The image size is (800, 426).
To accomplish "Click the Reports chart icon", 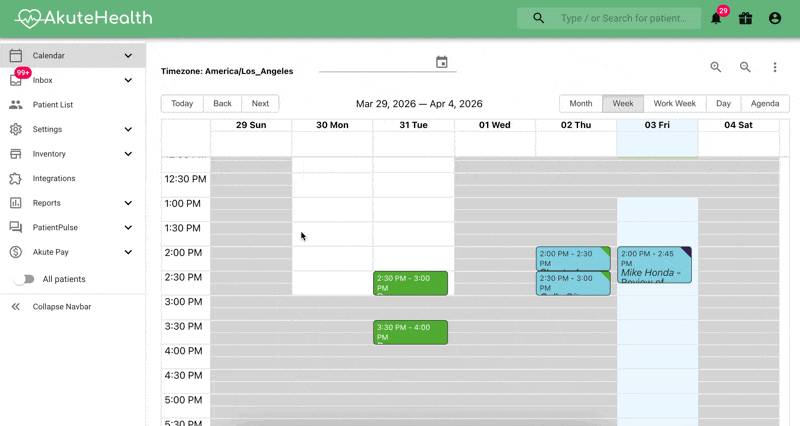I will point(16,203).
